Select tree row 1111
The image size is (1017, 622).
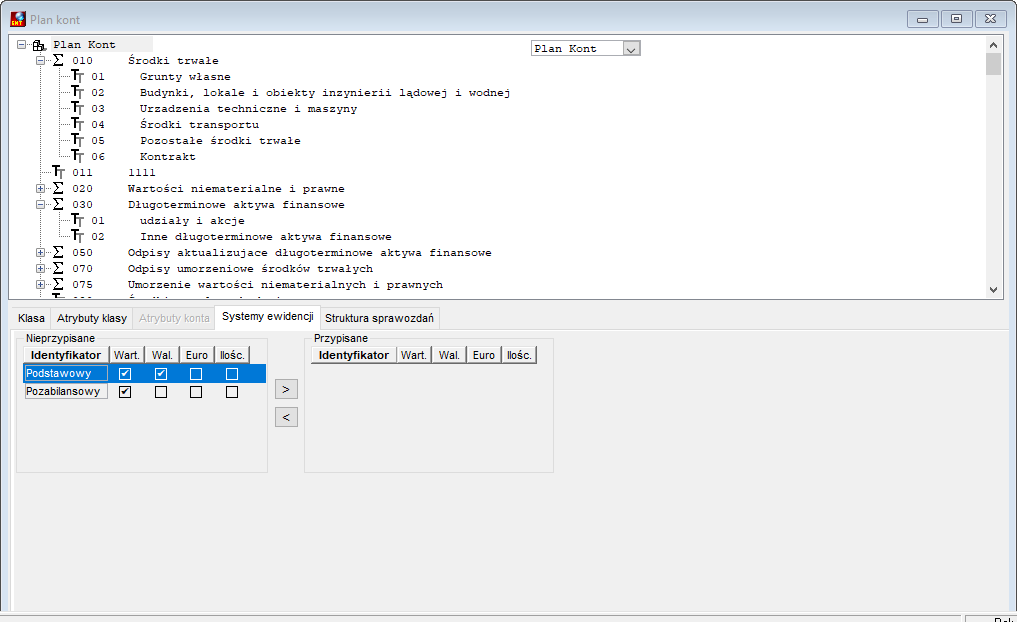click(x=141, y=173)
